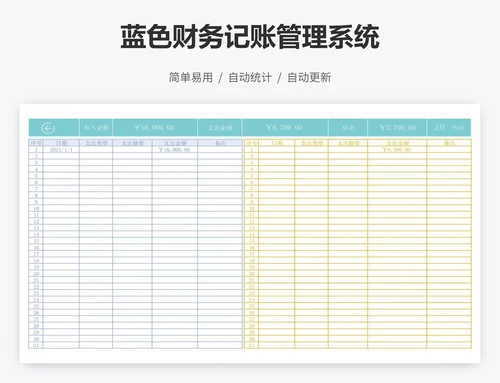Select the 备注 column header in blue table
The image size is (500, 383).
coord(220,143)
